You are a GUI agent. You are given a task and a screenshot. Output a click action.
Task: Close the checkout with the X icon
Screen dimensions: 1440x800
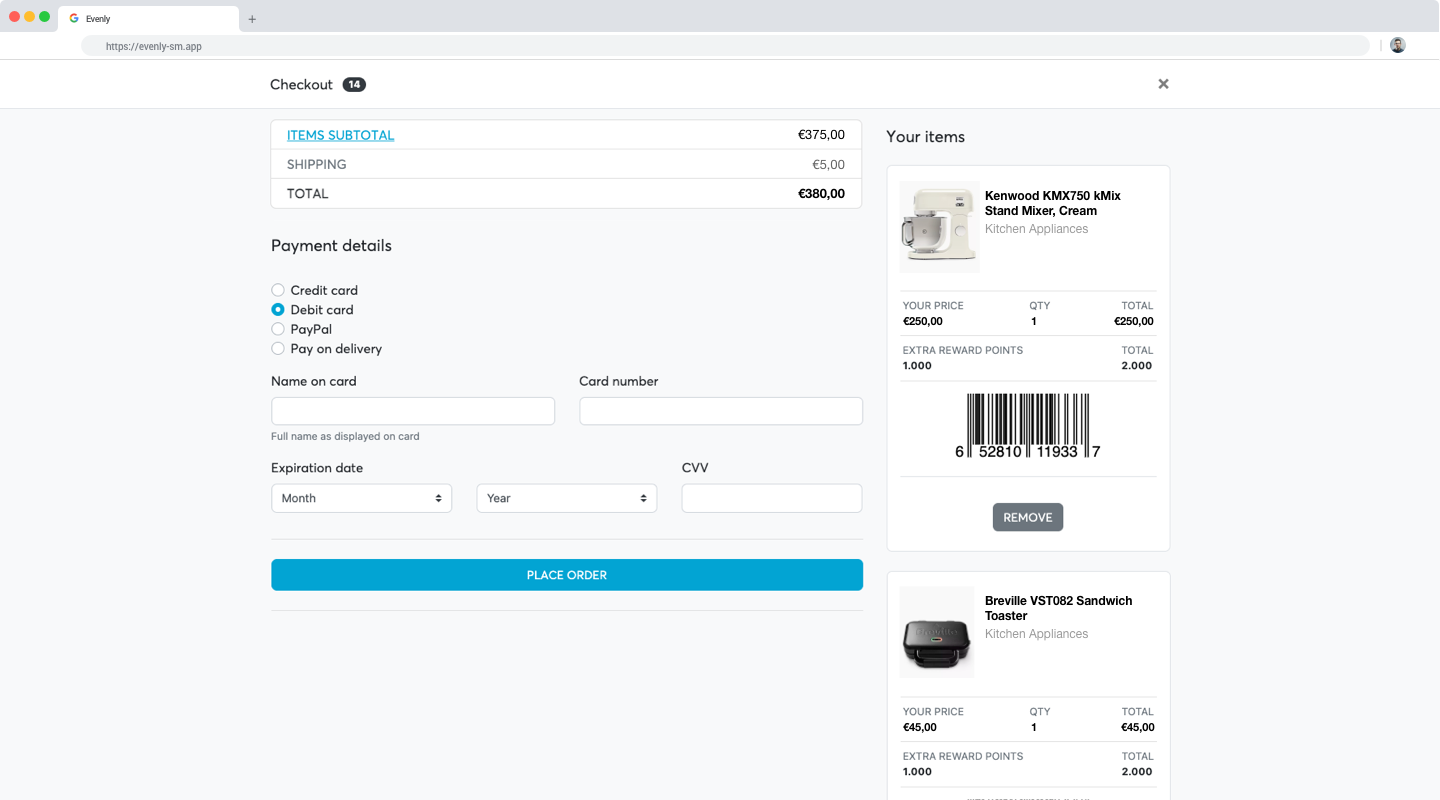(1163, 84)
